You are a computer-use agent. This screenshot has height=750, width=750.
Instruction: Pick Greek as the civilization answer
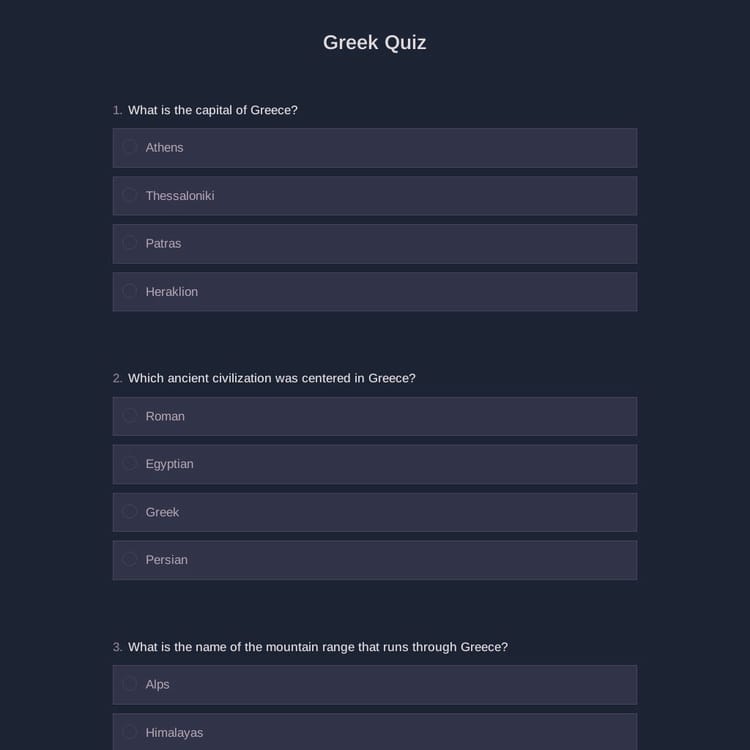tap(130, 511)
